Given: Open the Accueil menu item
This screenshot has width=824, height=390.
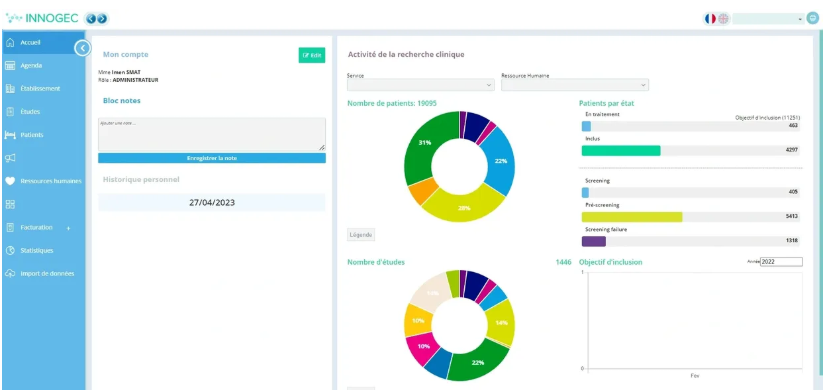Looking at the screenshot, I should [x=30, y=43].
